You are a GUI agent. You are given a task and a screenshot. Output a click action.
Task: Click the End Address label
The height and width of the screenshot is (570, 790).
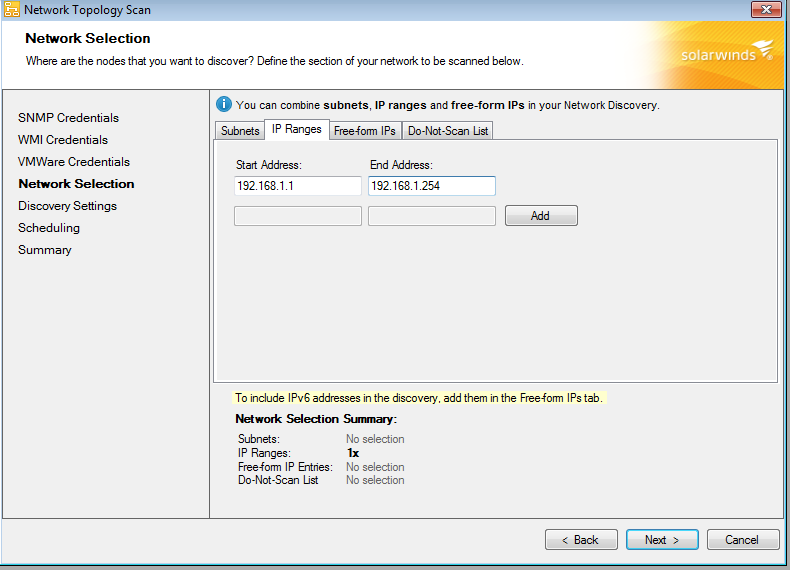coord(401,165)
